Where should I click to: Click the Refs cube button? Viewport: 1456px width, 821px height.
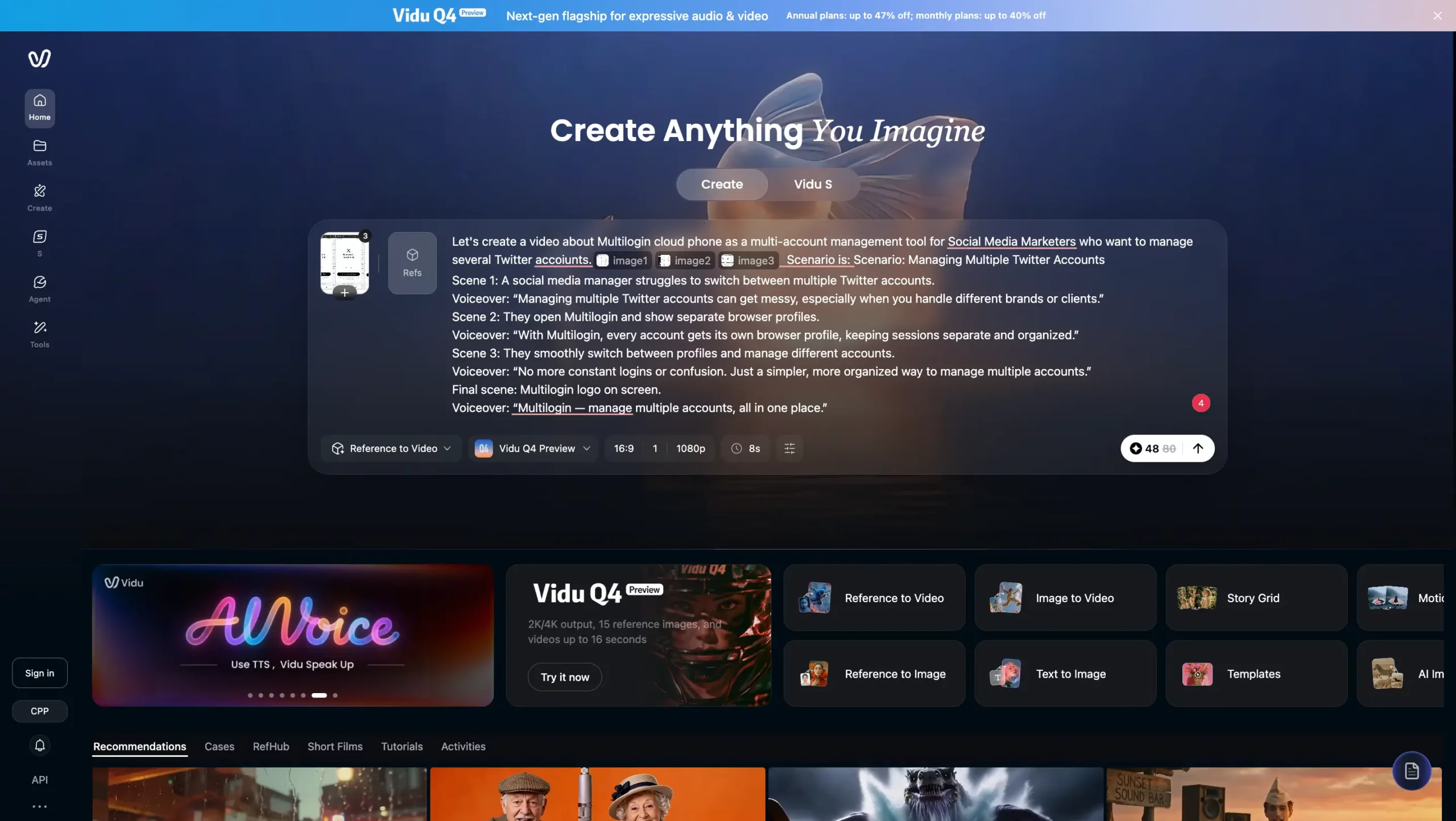tap(412, 263)
